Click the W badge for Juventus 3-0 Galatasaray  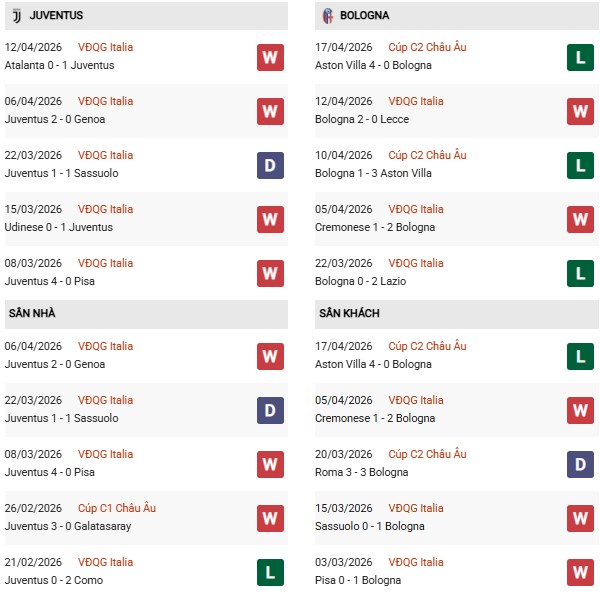pyautogui.click(x=270, y=518)
